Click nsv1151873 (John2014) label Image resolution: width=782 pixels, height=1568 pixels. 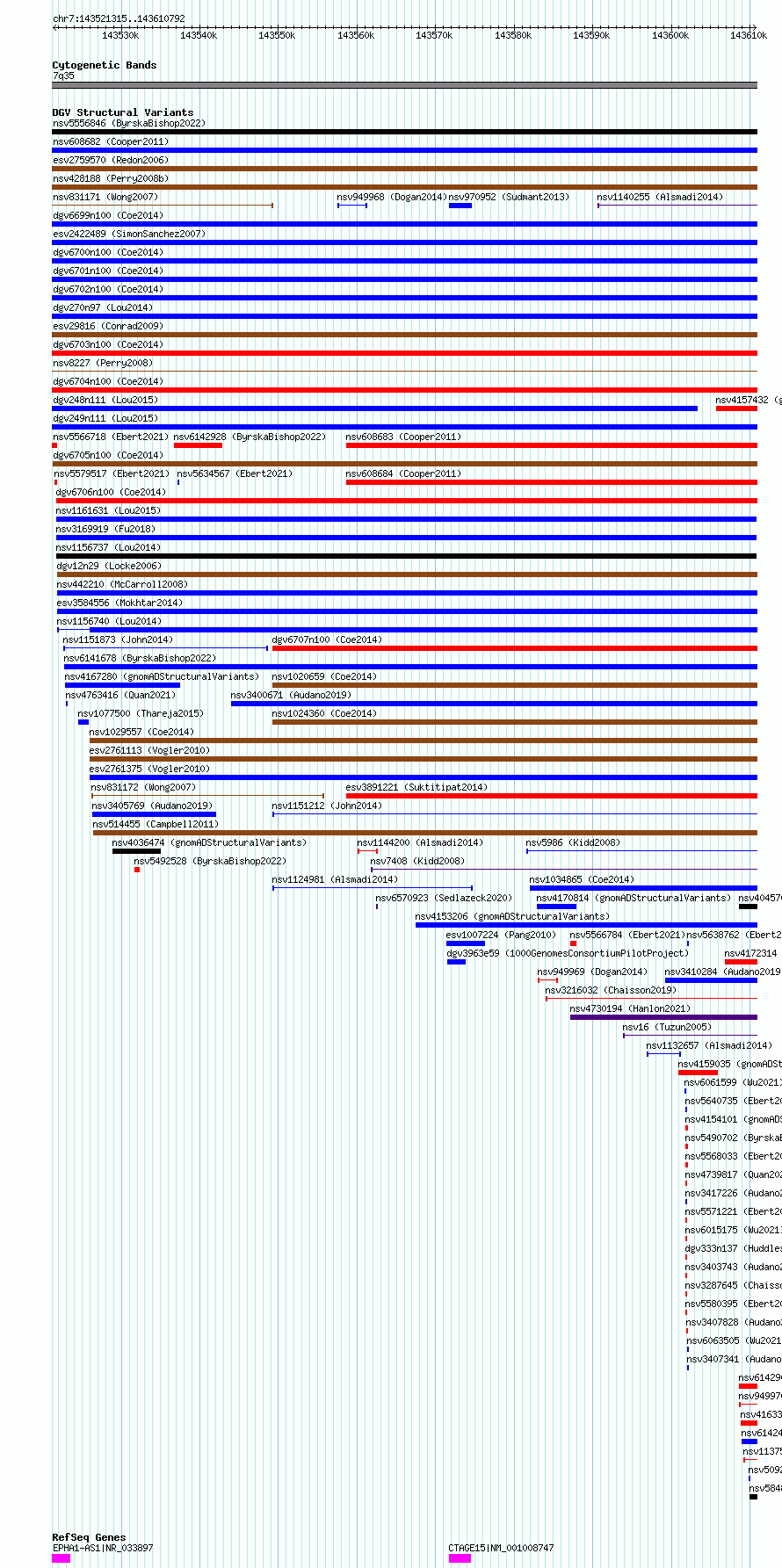point(118,639)
